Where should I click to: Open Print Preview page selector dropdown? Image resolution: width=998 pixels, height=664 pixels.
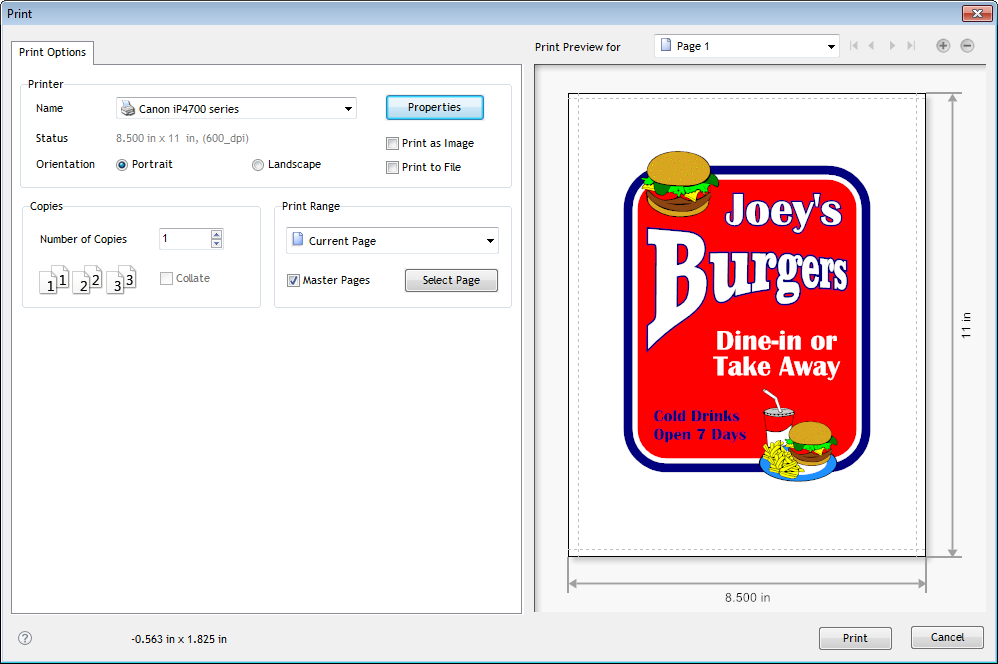831,47
